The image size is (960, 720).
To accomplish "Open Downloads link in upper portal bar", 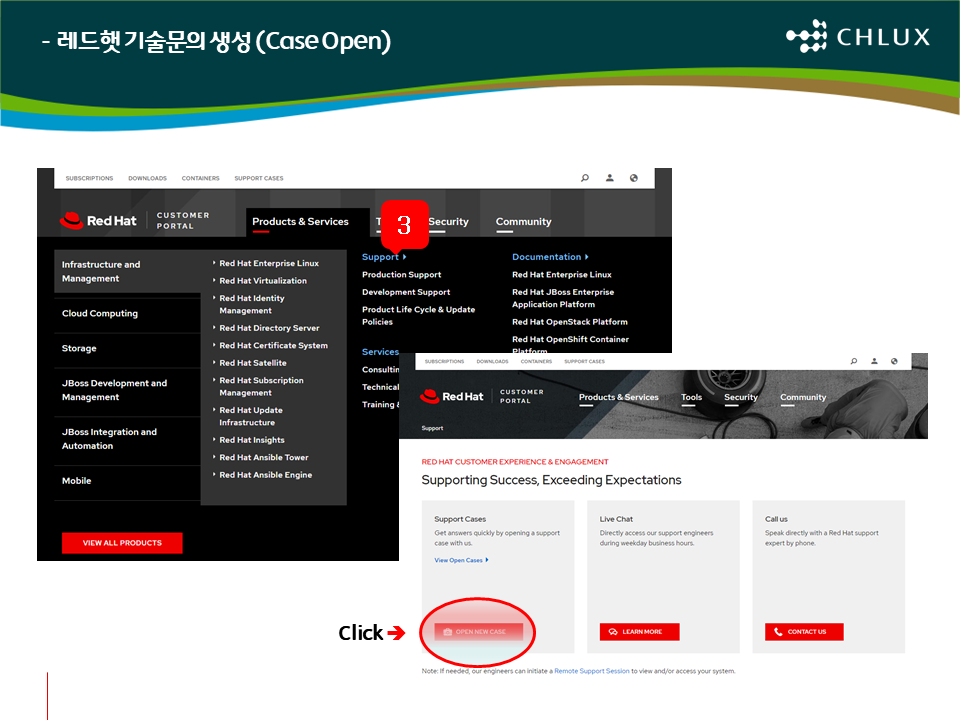I will tap(148, 178).
